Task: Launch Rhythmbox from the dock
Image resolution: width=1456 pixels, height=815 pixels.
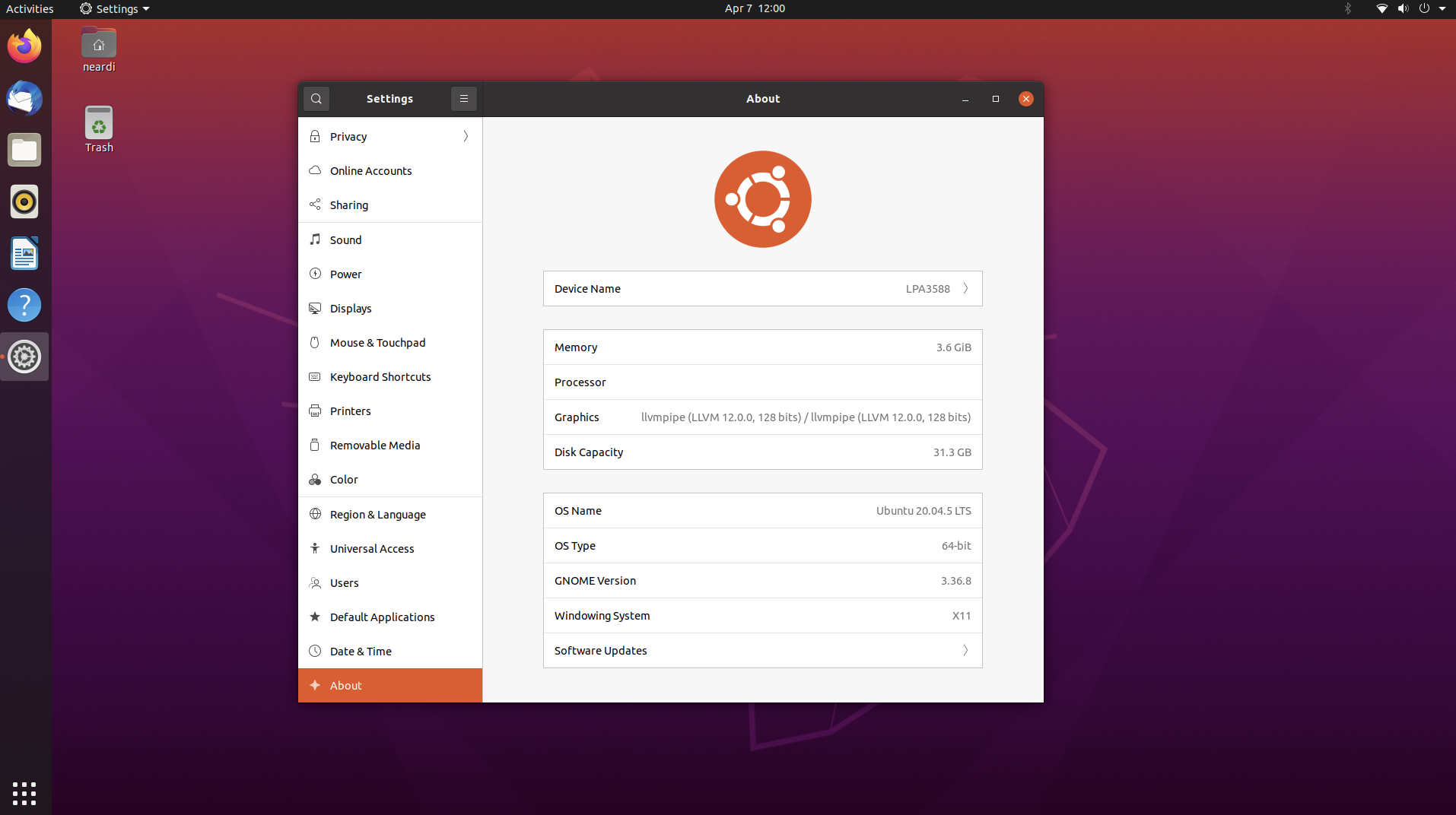Action: (24, 201)
